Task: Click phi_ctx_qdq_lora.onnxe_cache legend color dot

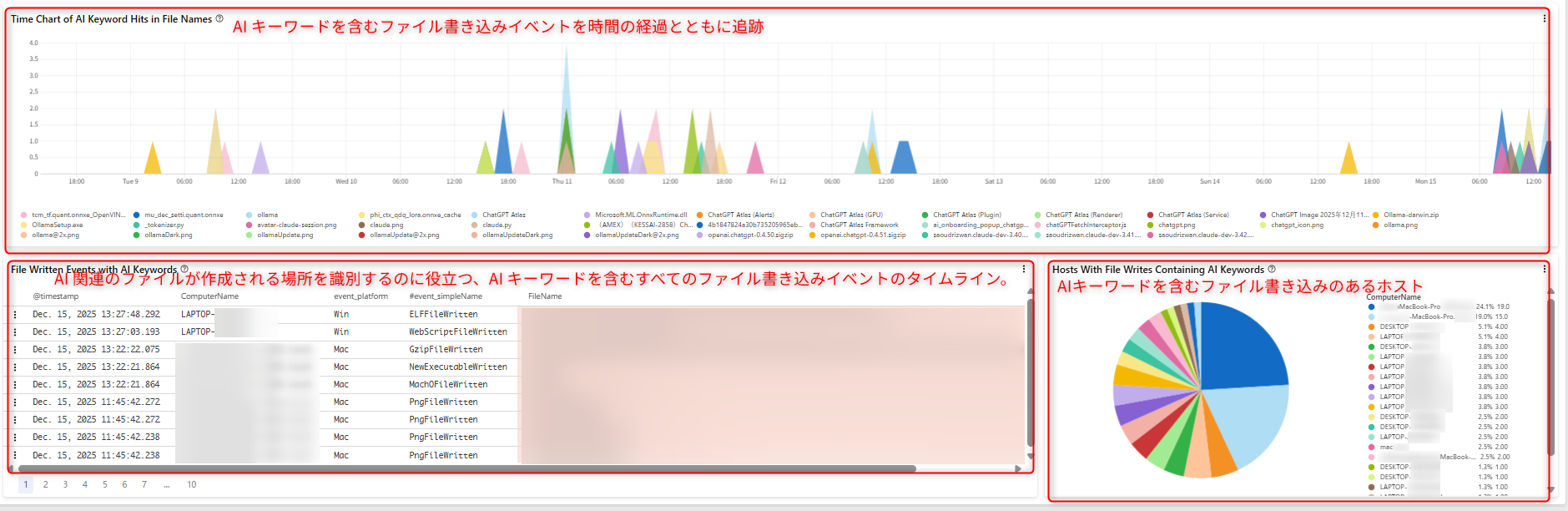Action: (361, 215)
